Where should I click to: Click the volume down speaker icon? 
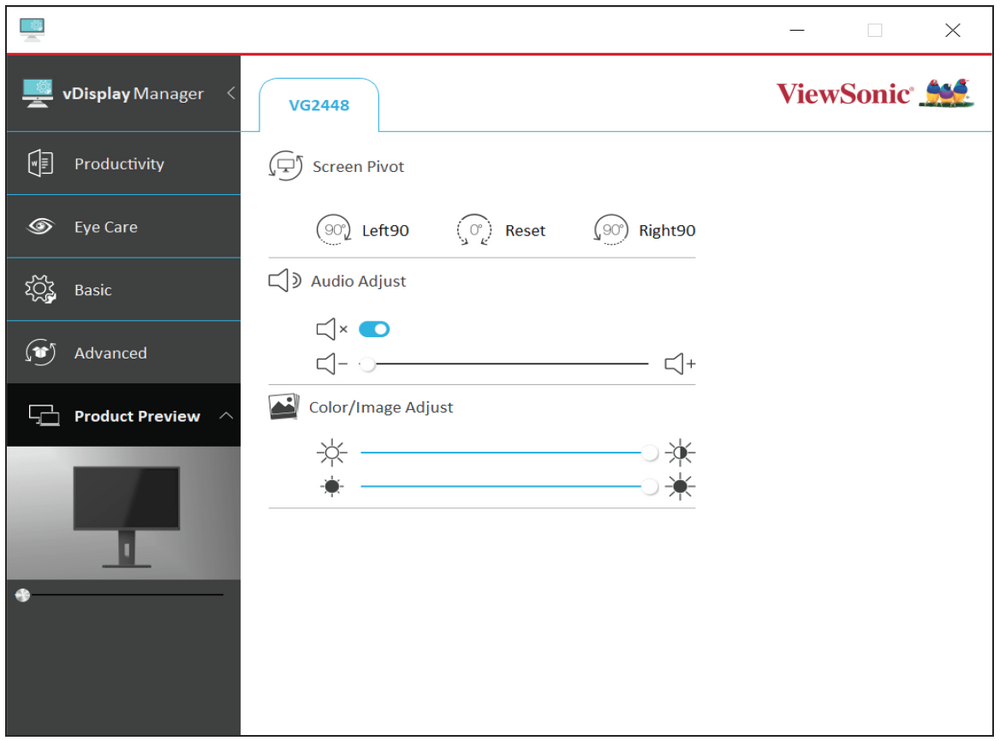point(332,364)
